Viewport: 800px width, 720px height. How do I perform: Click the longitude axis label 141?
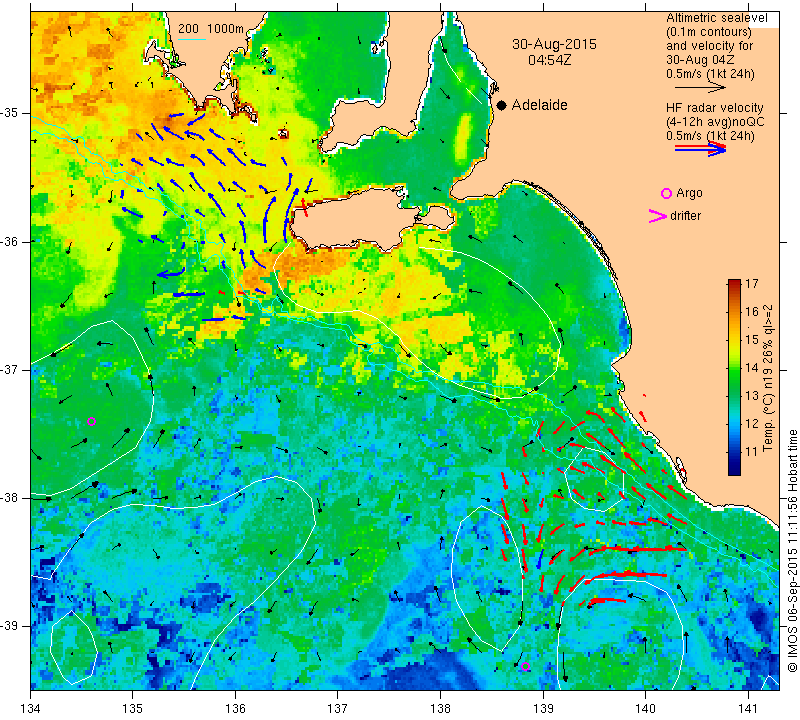pyautogui.click(x=748, y=709)
